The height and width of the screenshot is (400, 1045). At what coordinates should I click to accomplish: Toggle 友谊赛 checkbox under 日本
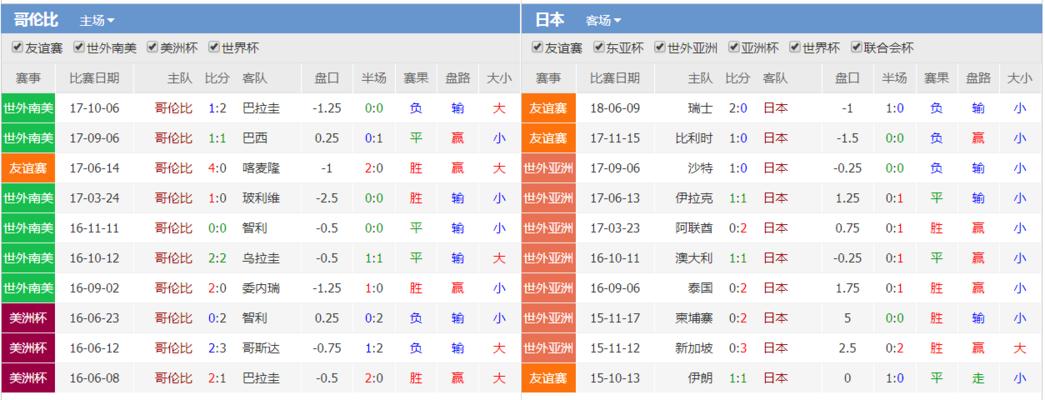[537, 48]
